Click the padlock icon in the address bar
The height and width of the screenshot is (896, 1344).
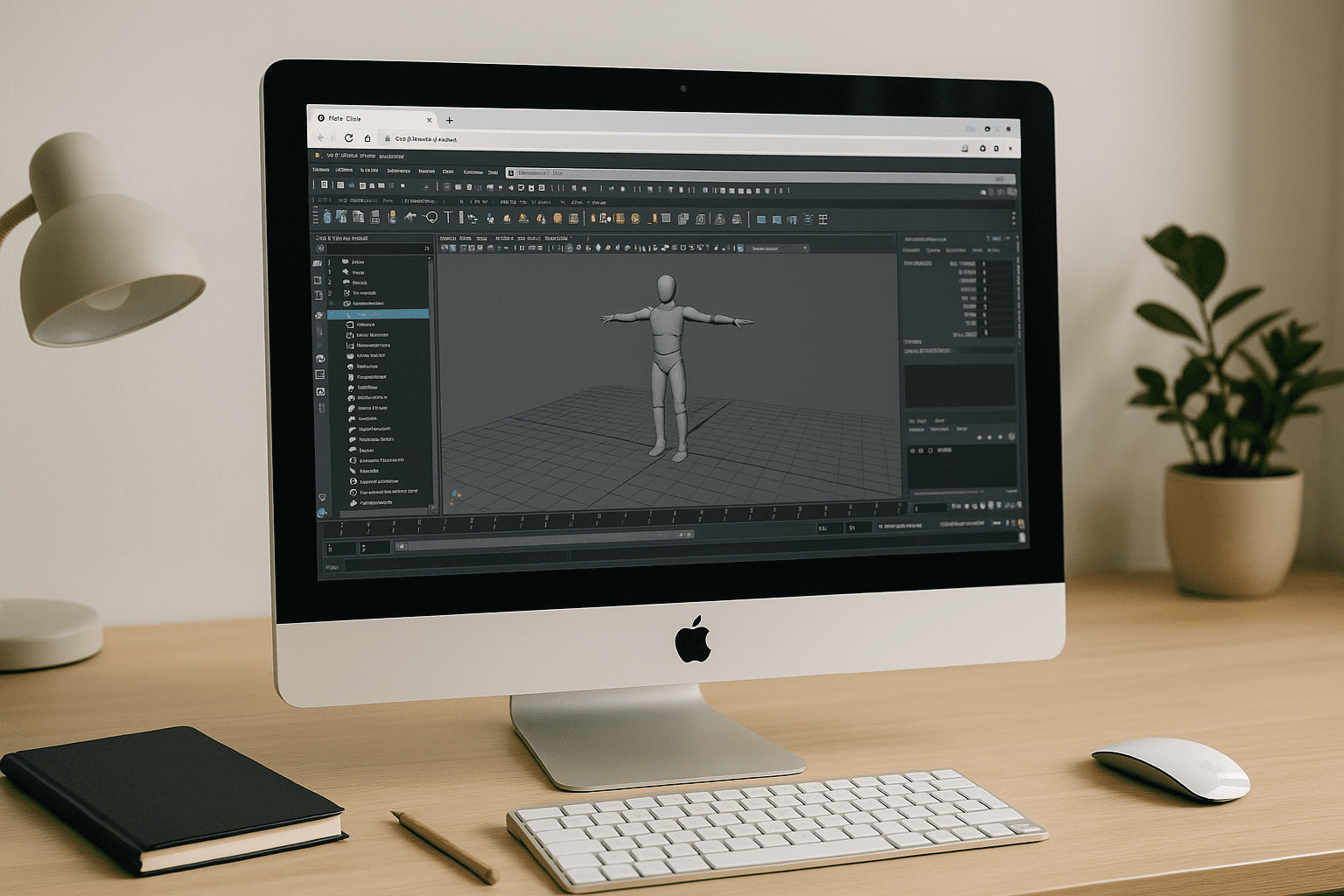[x=387, y=138]
